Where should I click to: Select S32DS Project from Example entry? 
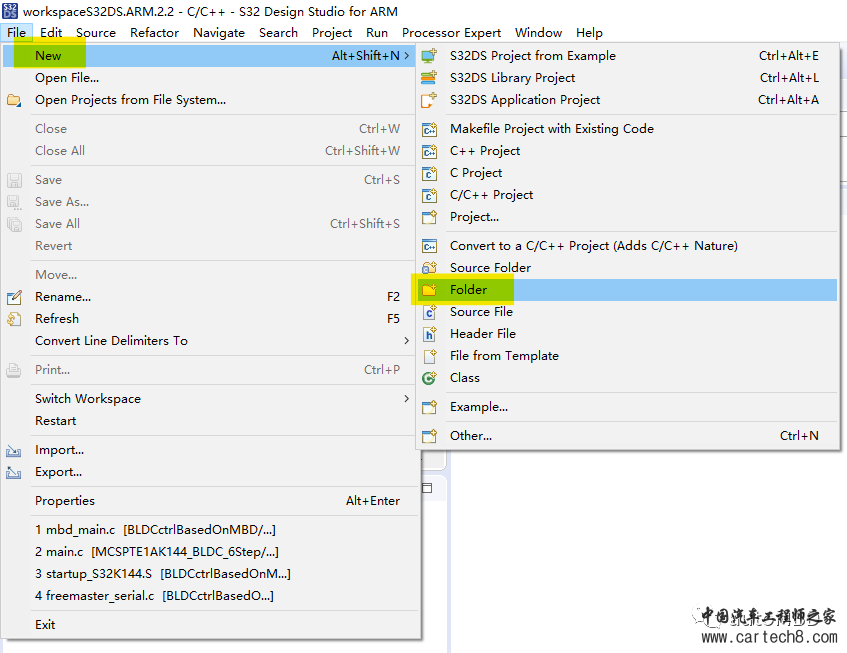[x=628, y=56]
